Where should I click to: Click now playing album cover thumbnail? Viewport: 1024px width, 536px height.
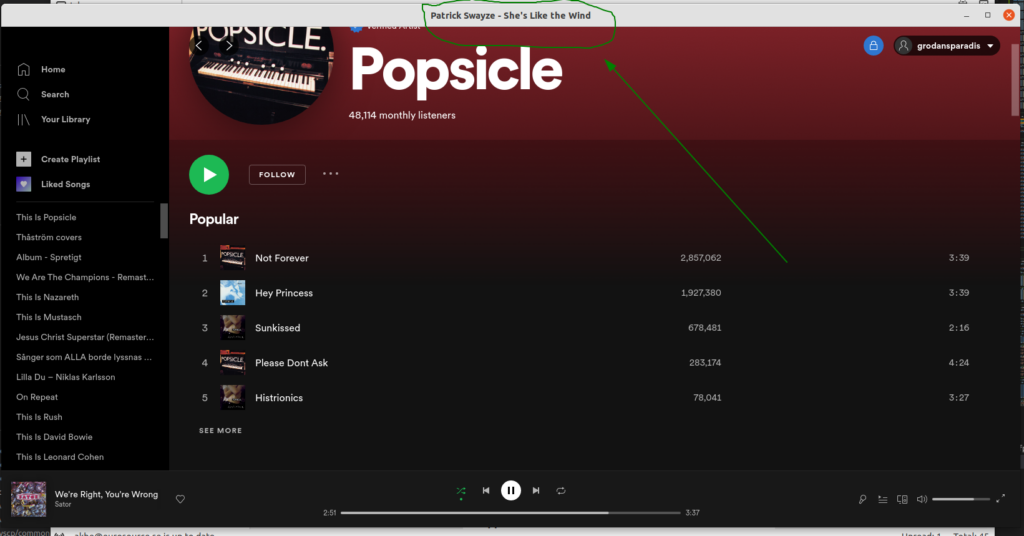click(x=29, y=499)
